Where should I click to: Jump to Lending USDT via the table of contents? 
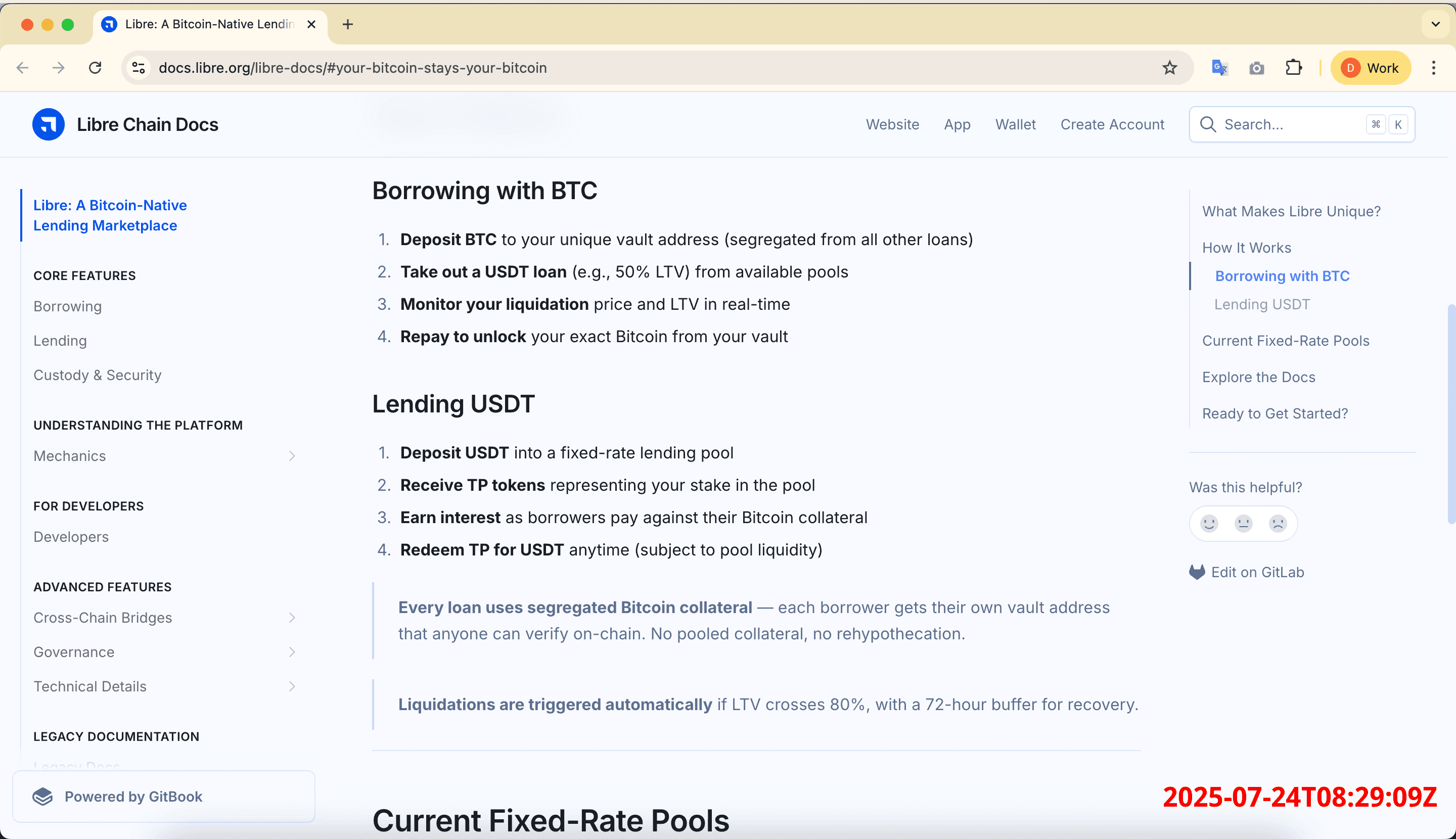(x=1262, y=304)
